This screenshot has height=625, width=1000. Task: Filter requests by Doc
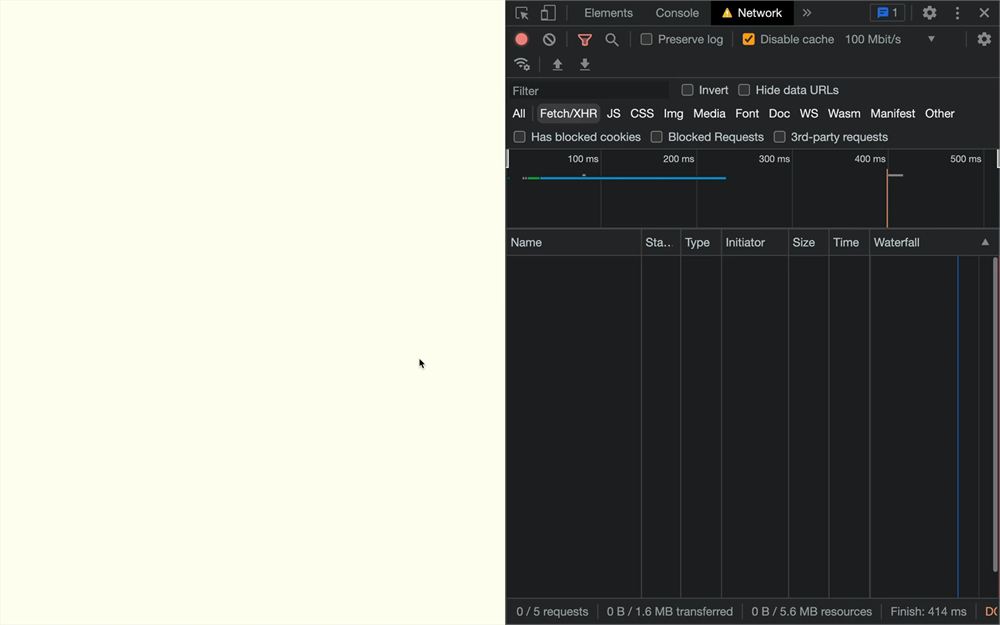tap(779, 114)
